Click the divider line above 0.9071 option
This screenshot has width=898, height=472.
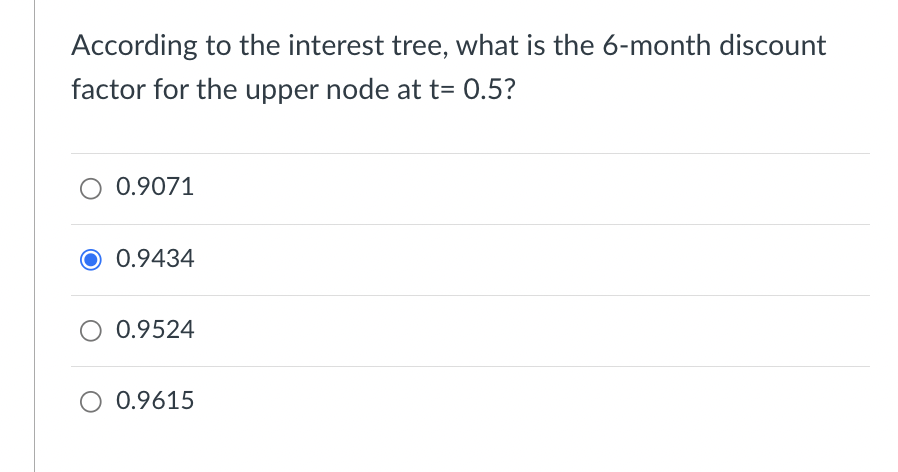click(x=470, y=153)
